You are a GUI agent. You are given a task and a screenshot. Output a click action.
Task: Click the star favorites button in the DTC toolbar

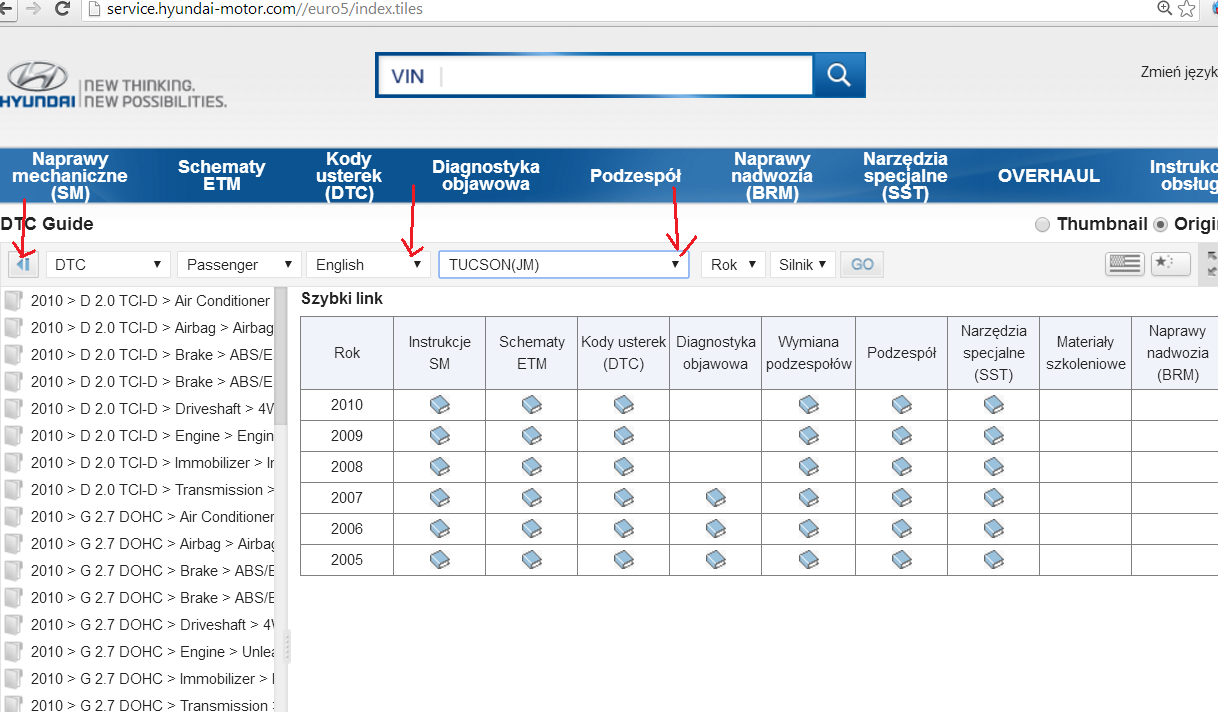coord(1171,263)
